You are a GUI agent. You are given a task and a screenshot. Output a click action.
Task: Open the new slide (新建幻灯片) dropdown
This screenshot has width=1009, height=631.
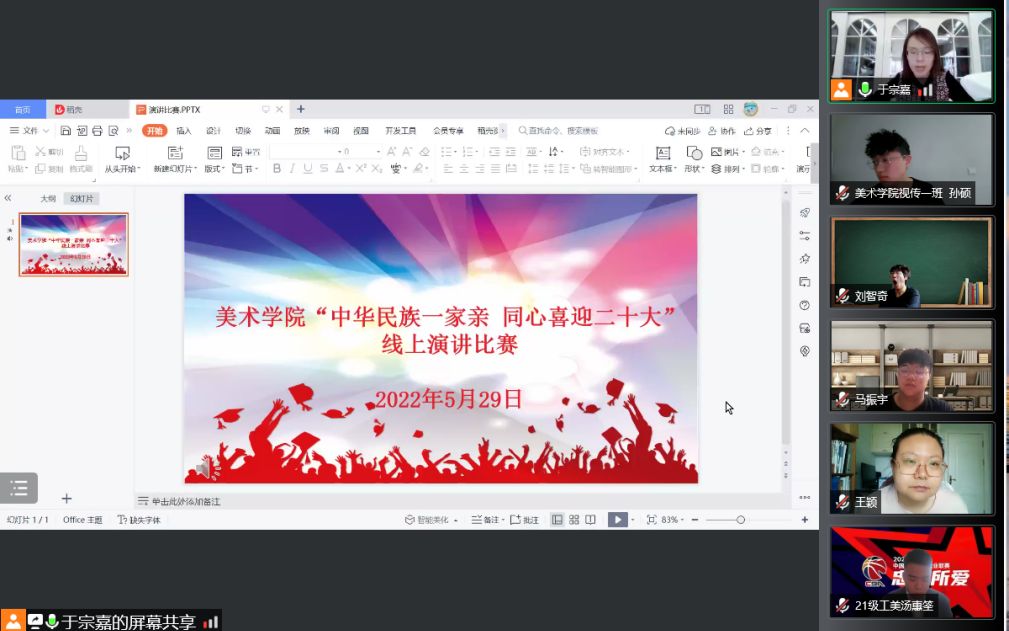175,169
